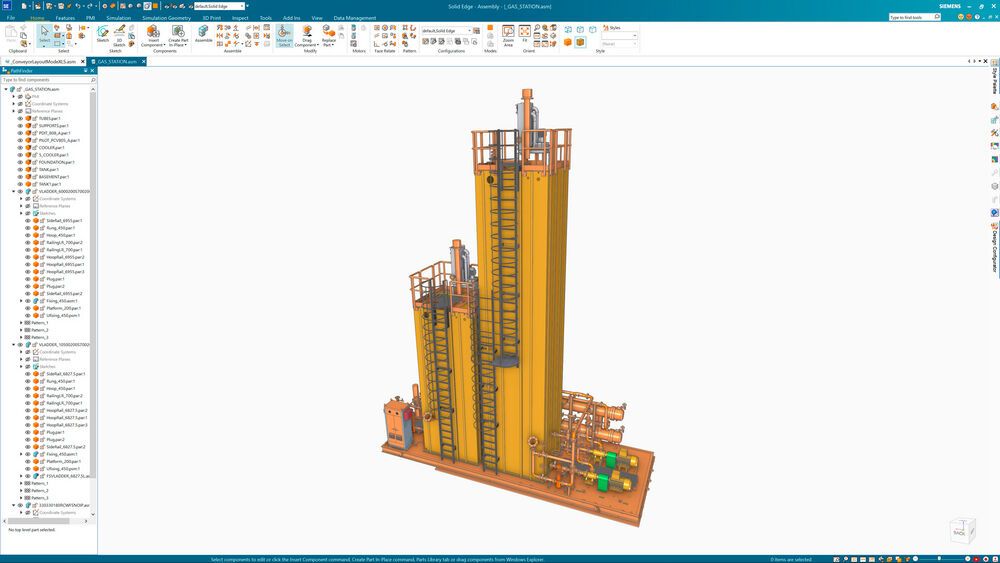
Task: Select the 3D Sketch tool
Action: pyautogui.click(x=119, y=35)
